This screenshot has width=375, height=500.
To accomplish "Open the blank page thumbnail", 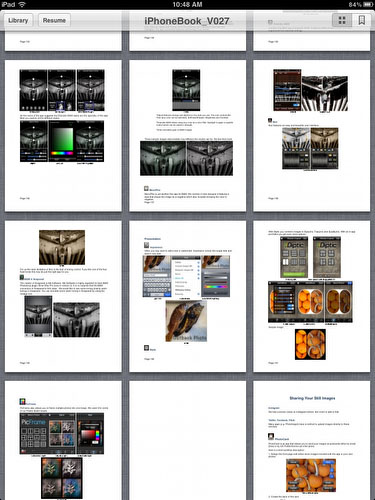I will [x=187, y=440].
